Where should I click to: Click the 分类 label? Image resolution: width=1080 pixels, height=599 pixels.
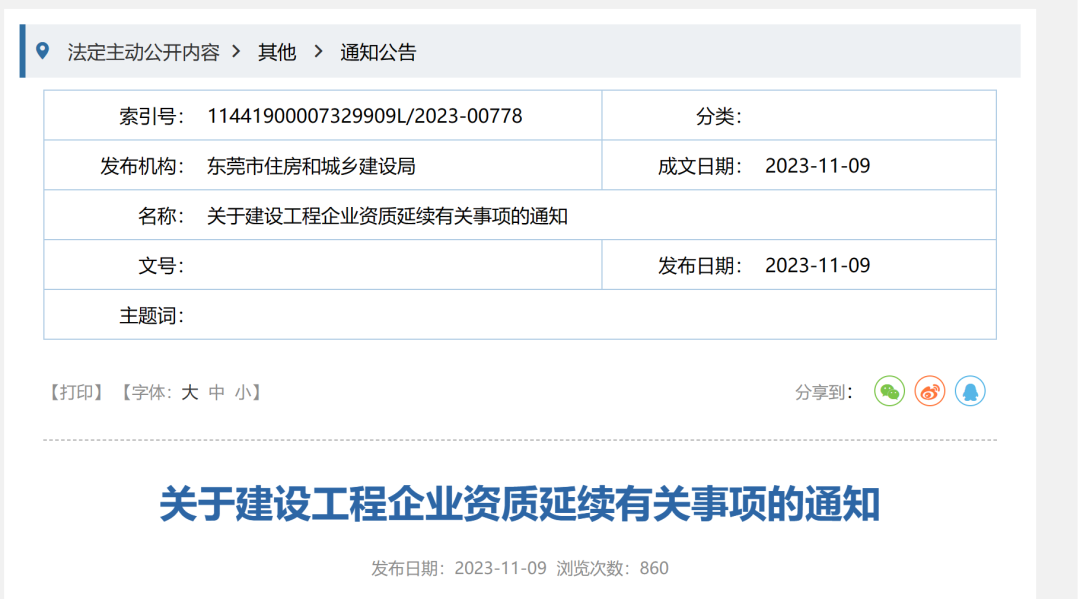tap(719, 116)
